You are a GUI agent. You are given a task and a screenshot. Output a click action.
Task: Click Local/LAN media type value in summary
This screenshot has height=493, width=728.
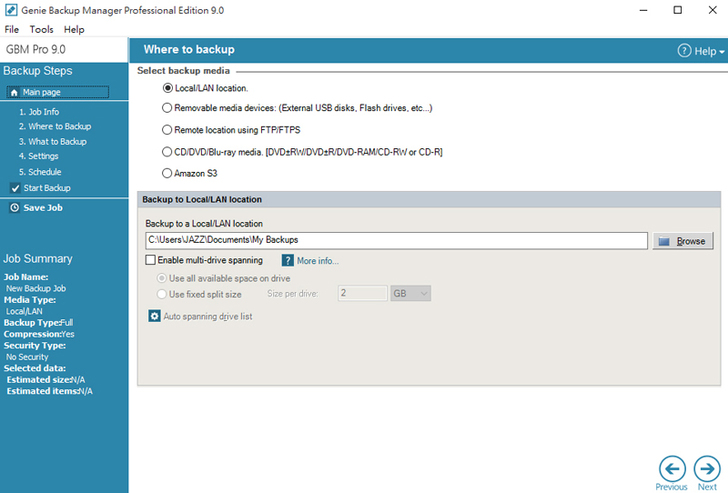point(24,311)
